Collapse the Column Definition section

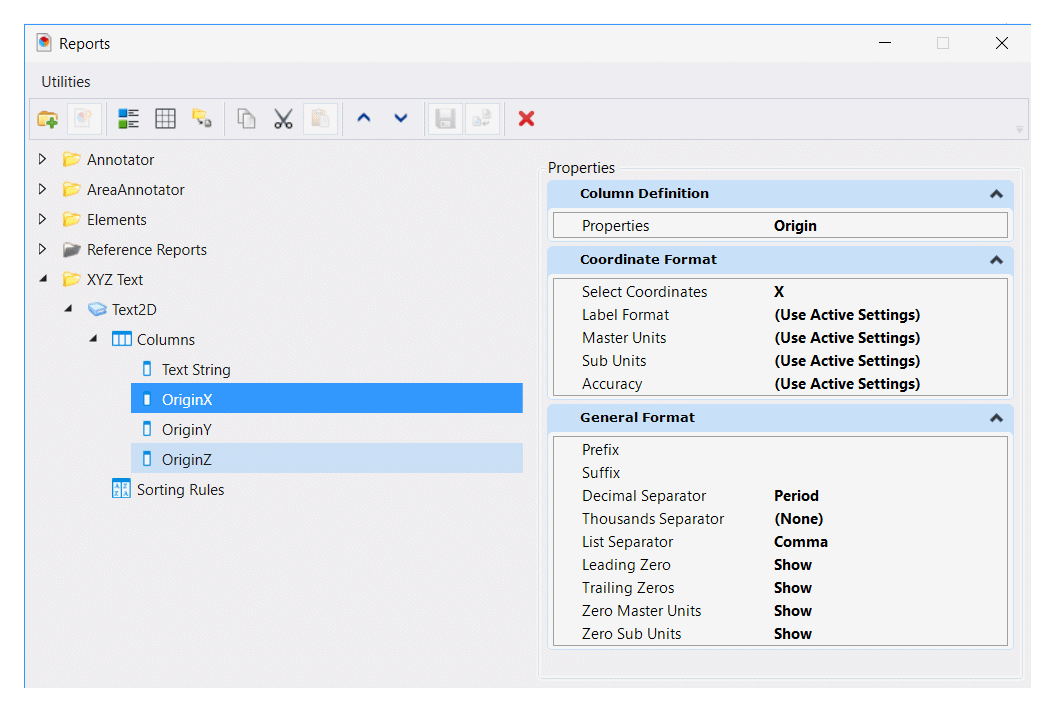pos(996,194)
